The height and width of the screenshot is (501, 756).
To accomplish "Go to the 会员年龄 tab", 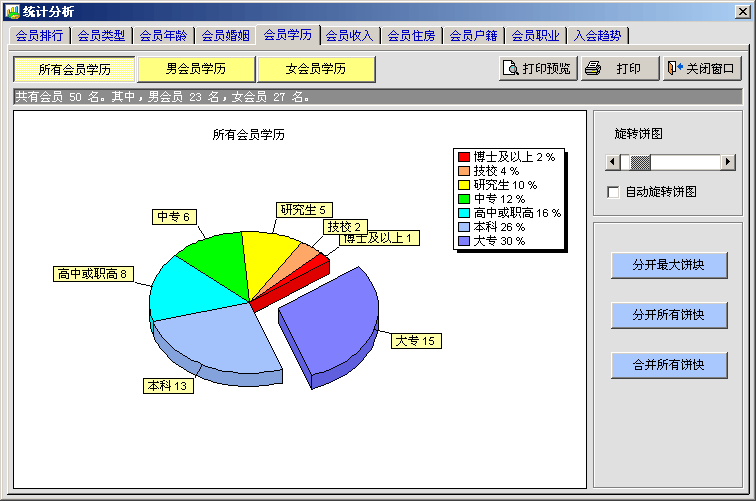I will point(164,36).
